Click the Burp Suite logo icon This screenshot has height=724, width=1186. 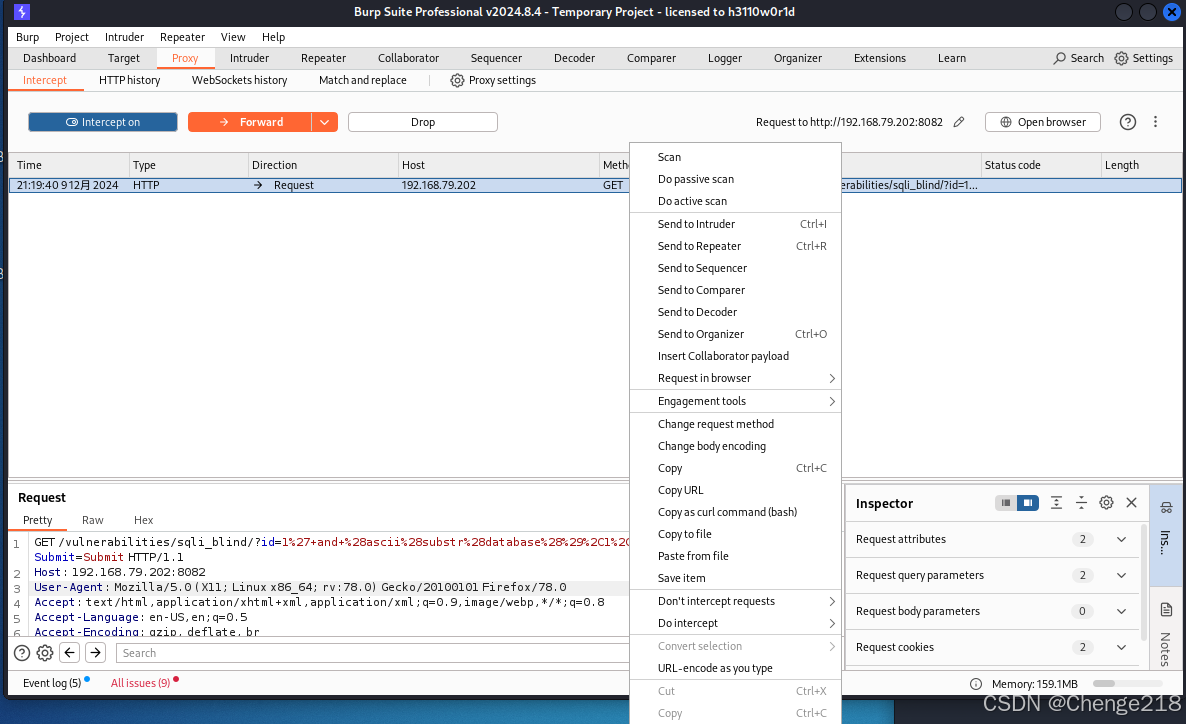point(22,12)
